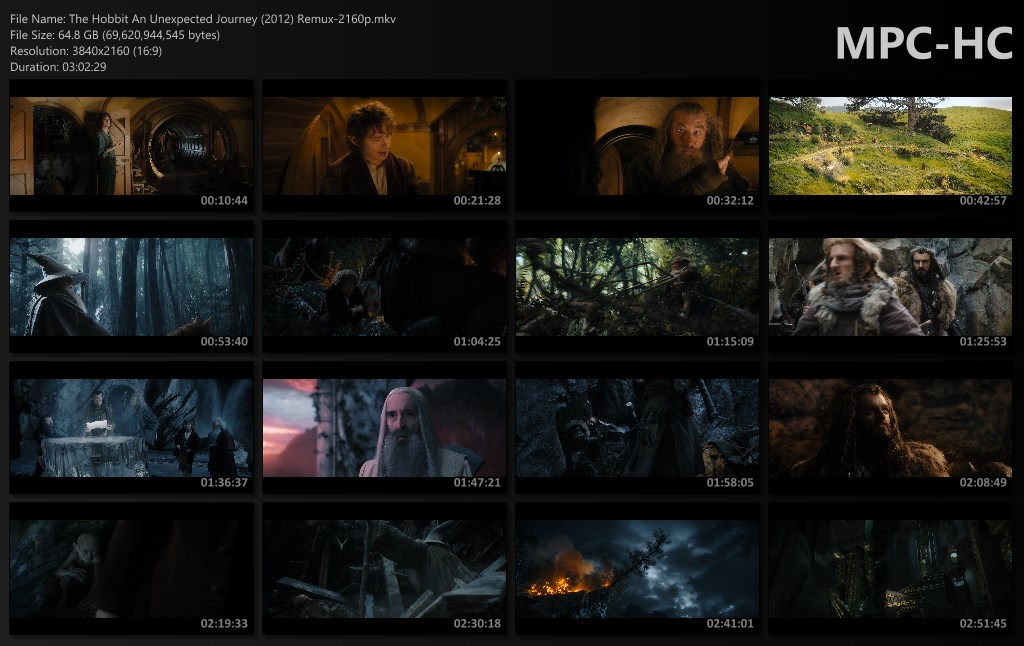Viewport: 1024px width, 646px height.
Task: Click the MPC-HC logo
Action: pos(924,44)
